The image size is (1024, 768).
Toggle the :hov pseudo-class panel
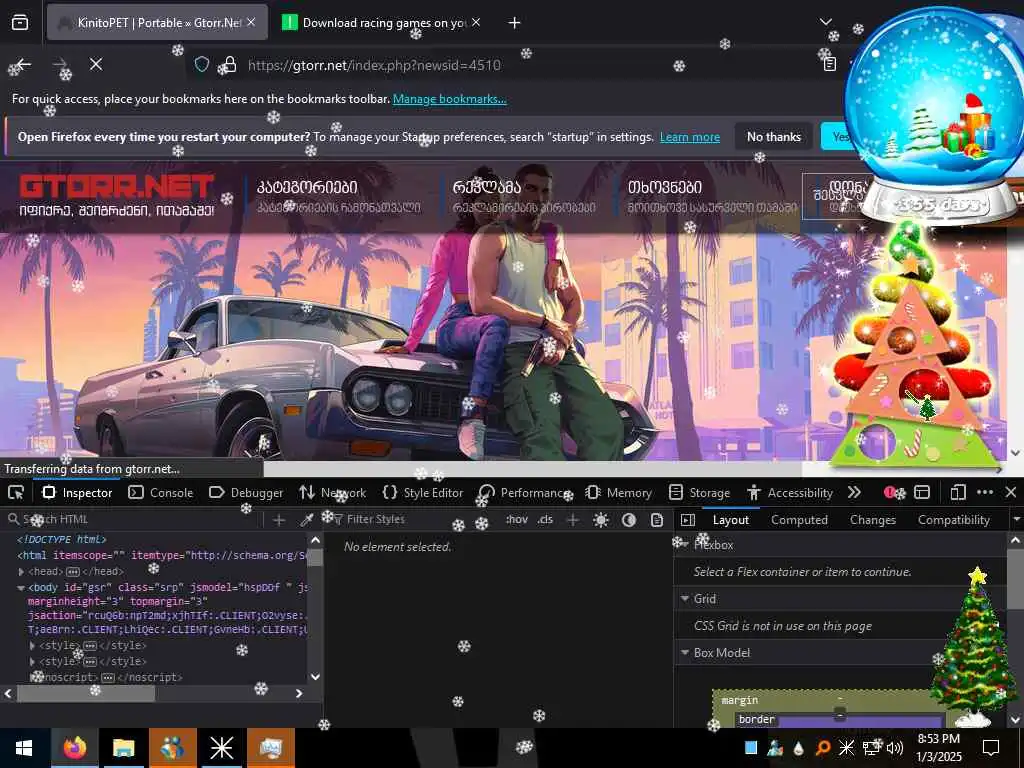(x=516, y=520)
